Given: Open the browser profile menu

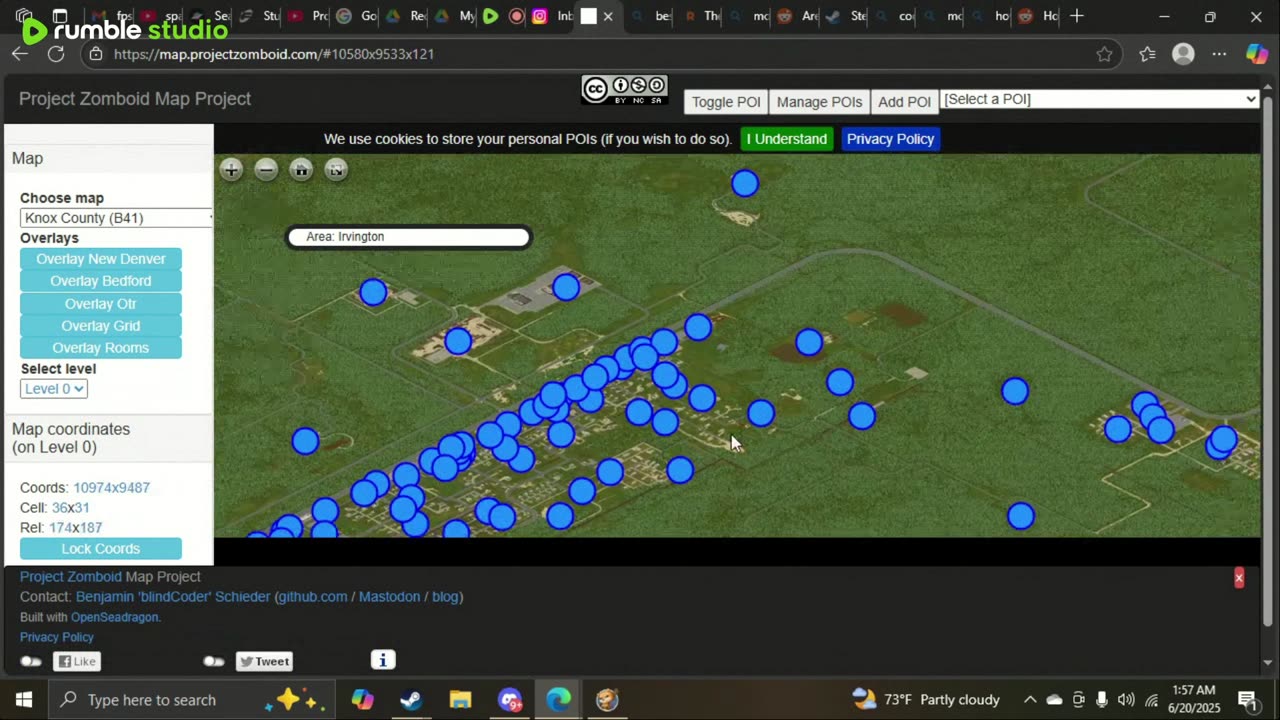Looking at the screenshot, I should (x=1183, y=54).
